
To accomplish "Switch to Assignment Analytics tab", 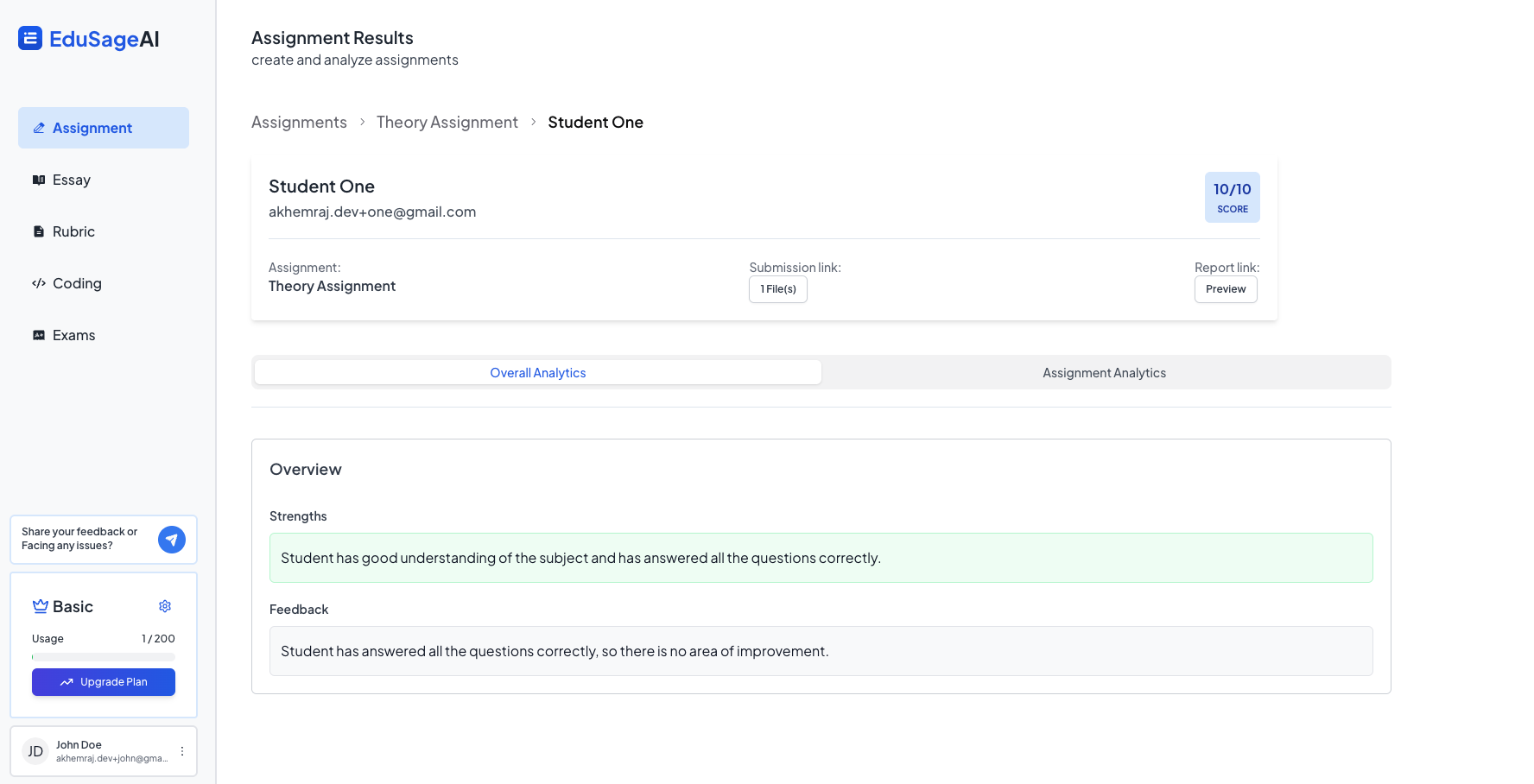I will click(x=1104, y=373).
